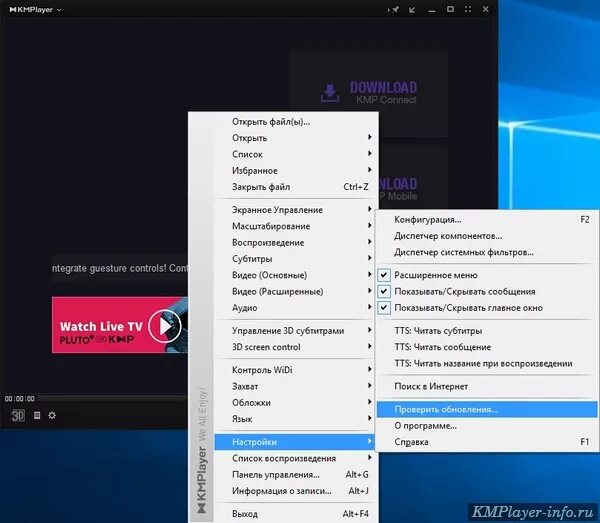Open the gear settings icon in control bar
The image size is (600, 523).
[52, 415]
